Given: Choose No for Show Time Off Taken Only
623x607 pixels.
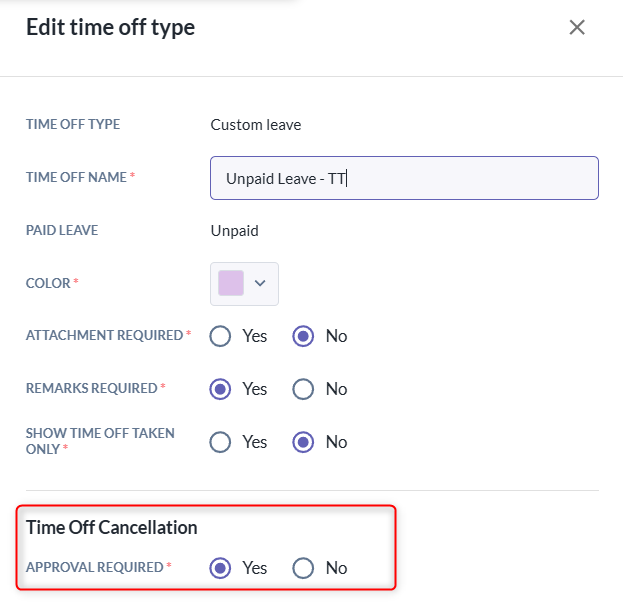Looking at the screenshot, I should tap(303, 442).
